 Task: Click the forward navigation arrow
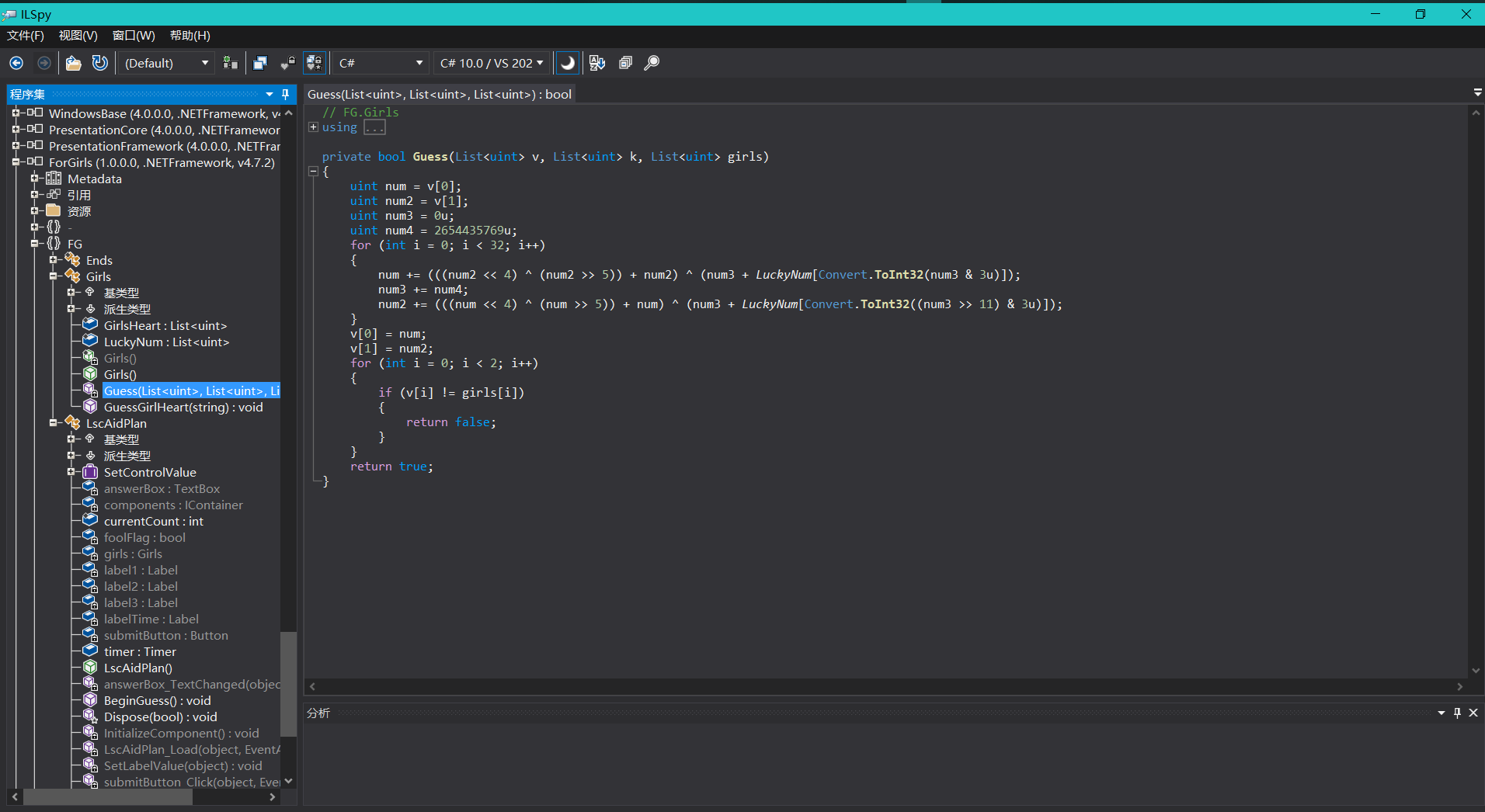coord(44,63)
